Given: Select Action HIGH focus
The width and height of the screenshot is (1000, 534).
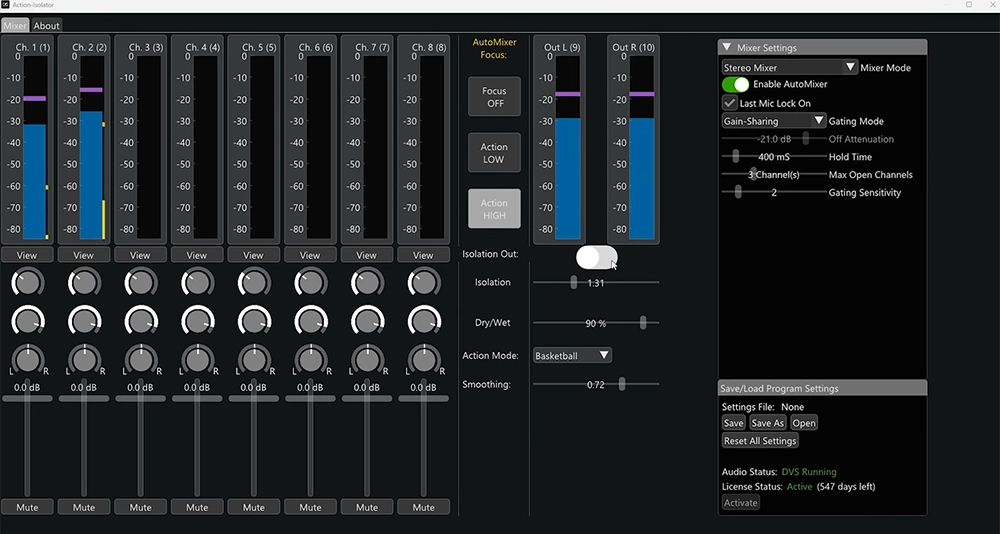Looking at the screenshot, I should (x=494, y=209).
